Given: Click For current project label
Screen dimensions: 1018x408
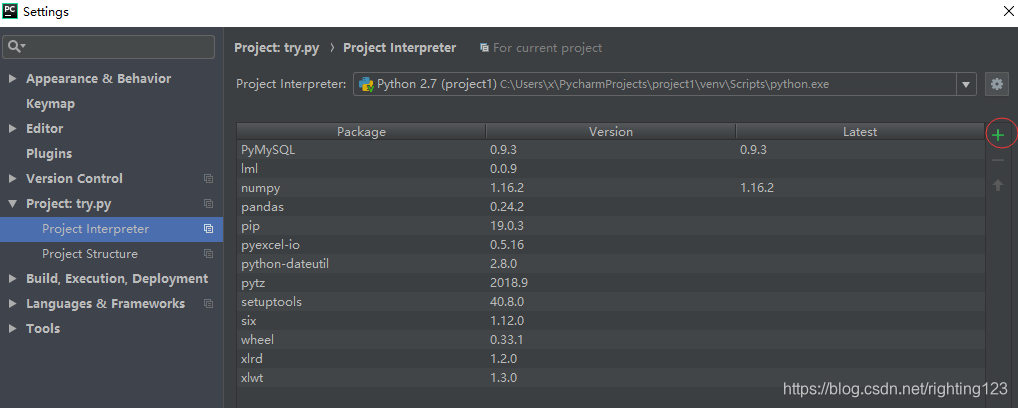Looking at the screenshot, I should pos(547,48).
